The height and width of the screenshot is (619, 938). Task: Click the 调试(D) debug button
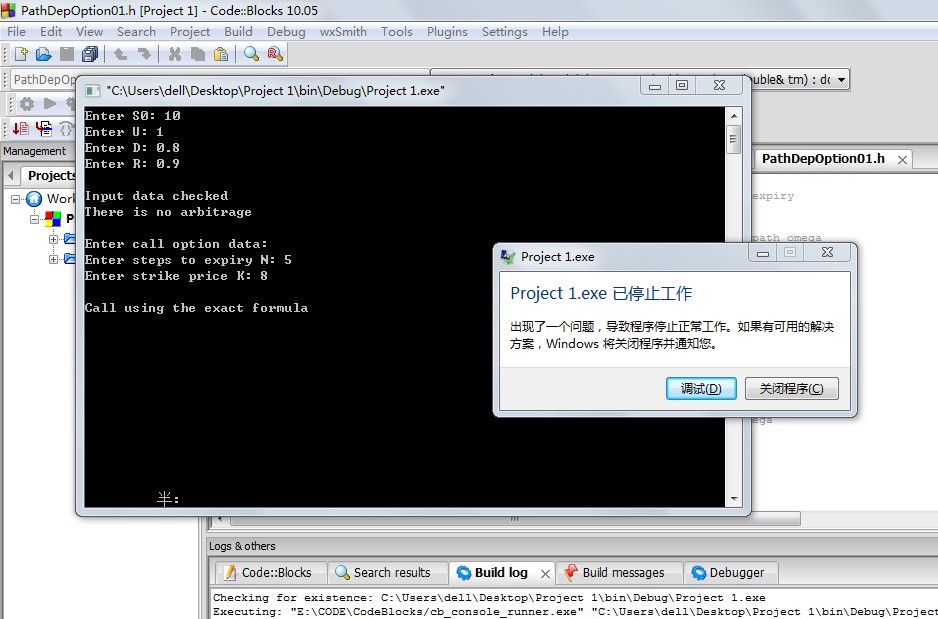[701, 389]
